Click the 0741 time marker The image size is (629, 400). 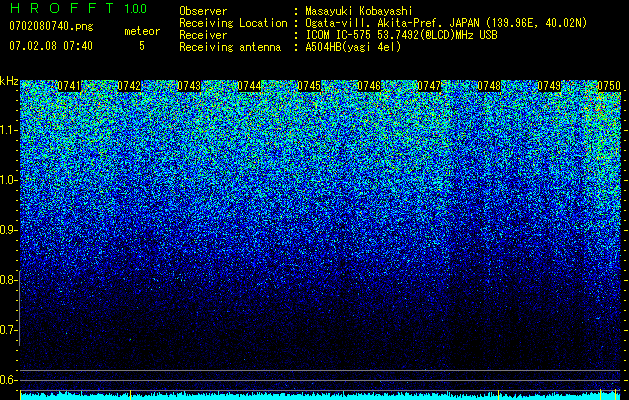(69, 86)
